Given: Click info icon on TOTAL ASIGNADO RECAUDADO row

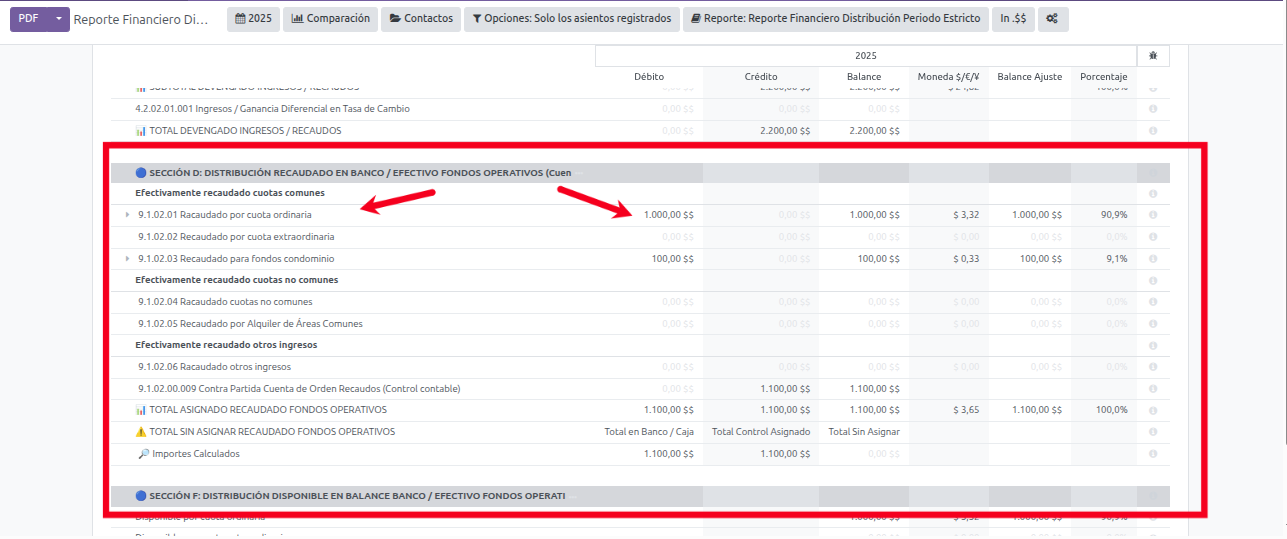Looking at the screenshot, I should point(1153,410).
